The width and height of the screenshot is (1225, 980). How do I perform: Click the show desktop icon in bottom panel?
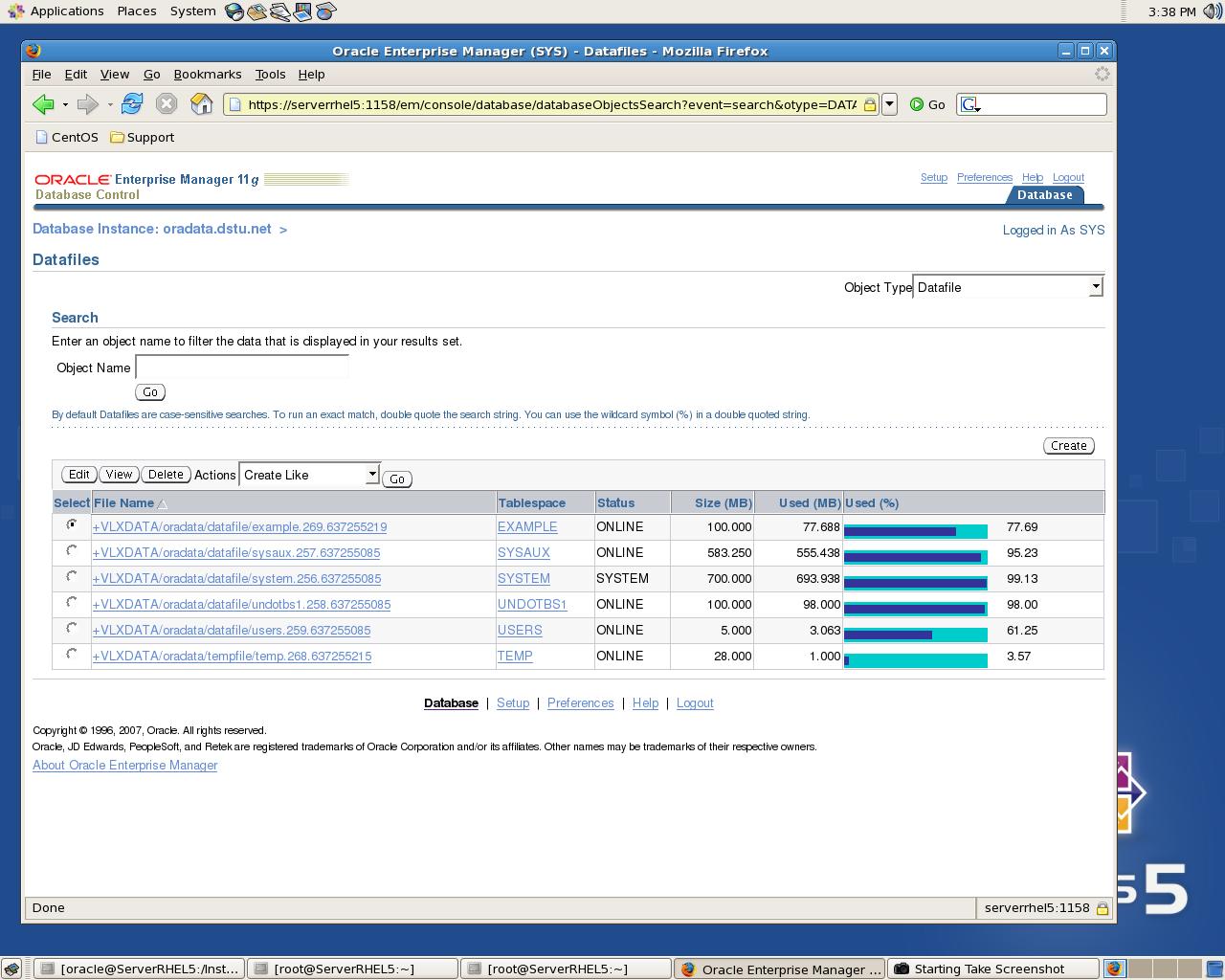click(11, 969)
